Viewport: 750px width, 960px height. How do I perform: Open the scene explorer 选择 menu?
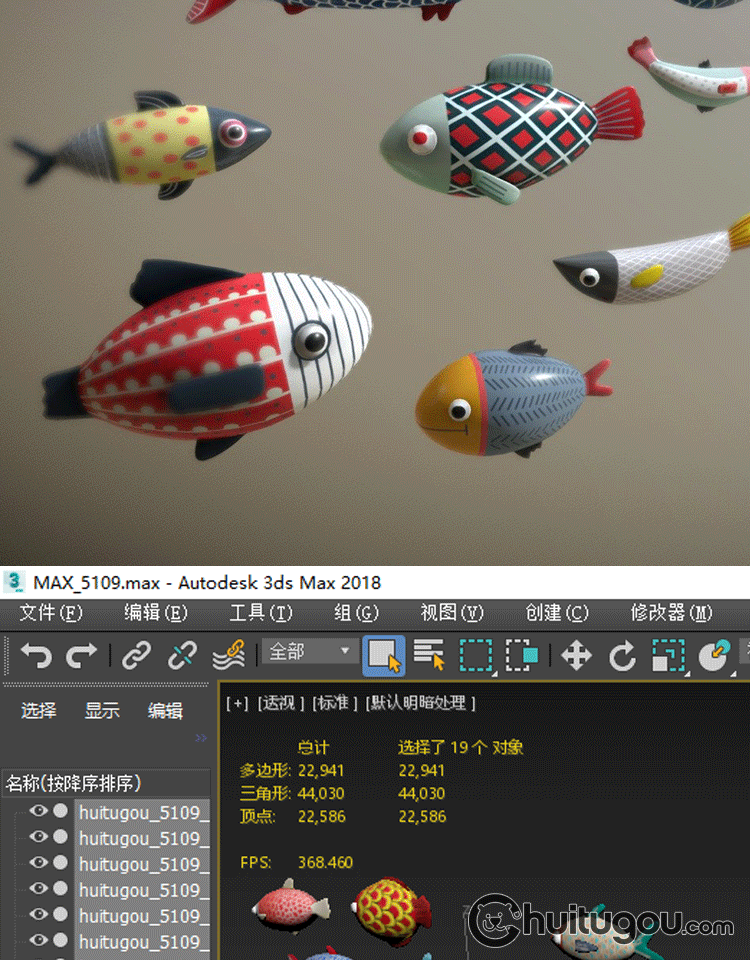click(x=39, y=710)
